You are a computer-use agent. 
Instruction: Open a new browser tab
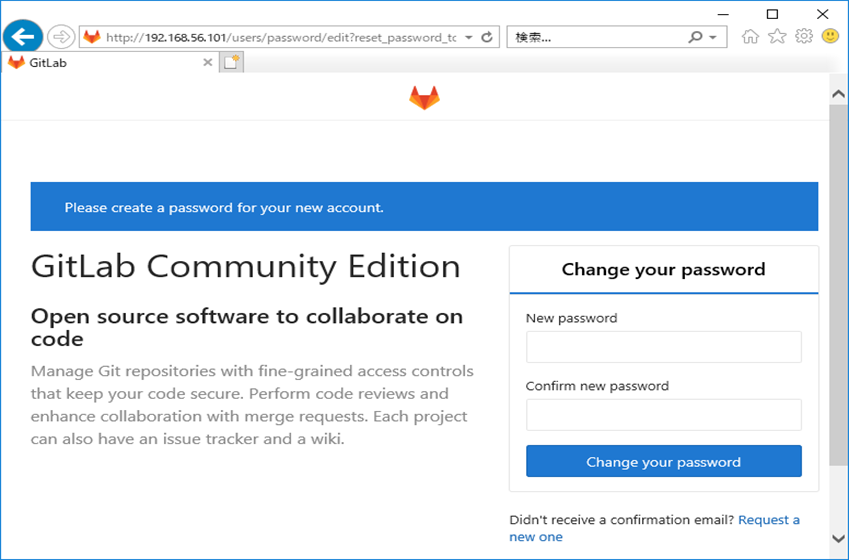pyautogui.click(x=231, y=62)
